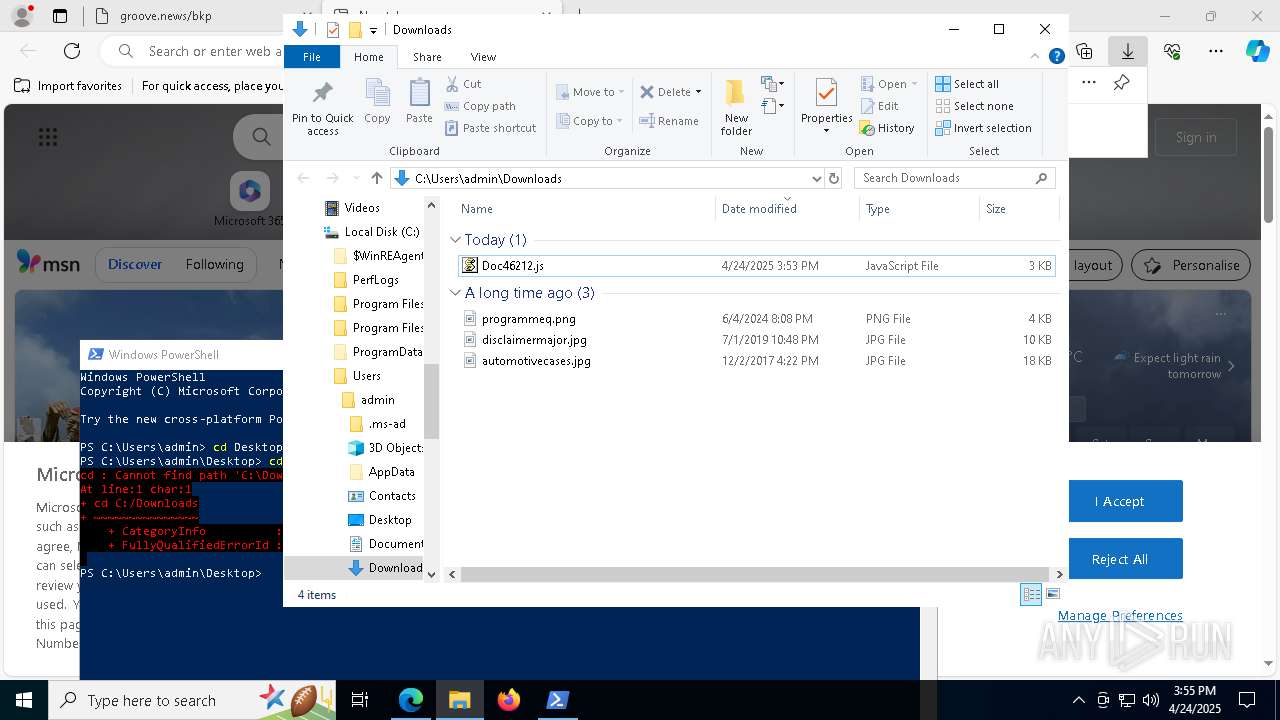1280x720 pixels.
Task: Click the Cut scissors button
Action: pyautogui.click(x=463, y=84)
